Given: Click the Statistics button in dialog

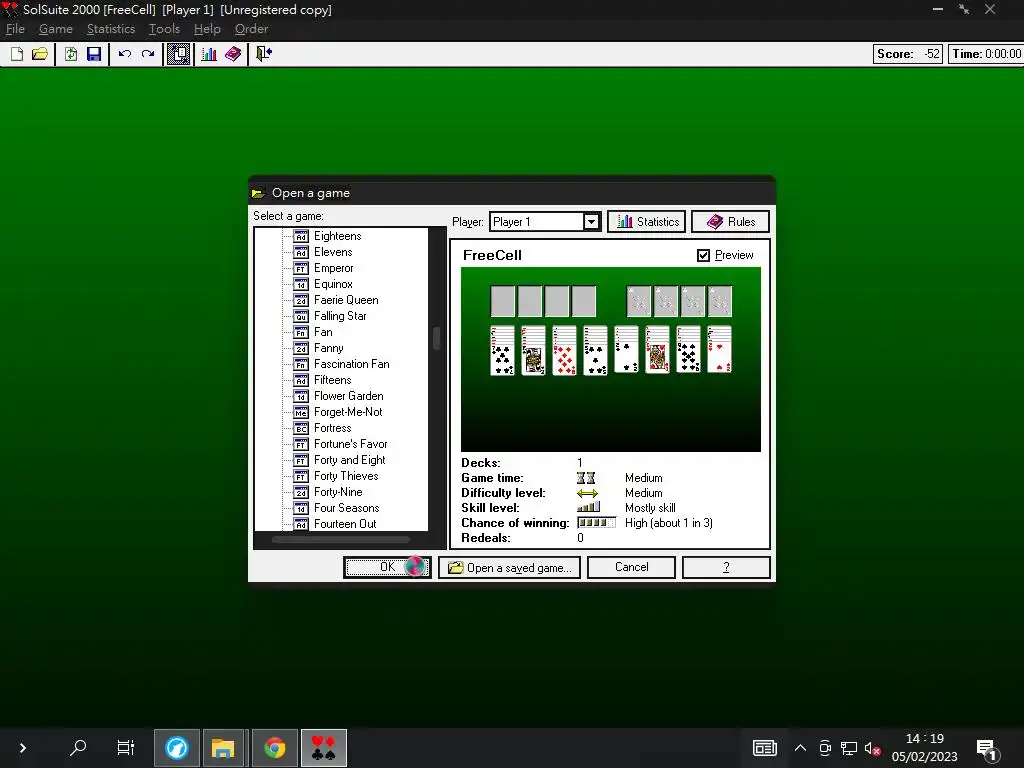Looking at the screenshot, I should pyautogui.click(x=647, y=222).
